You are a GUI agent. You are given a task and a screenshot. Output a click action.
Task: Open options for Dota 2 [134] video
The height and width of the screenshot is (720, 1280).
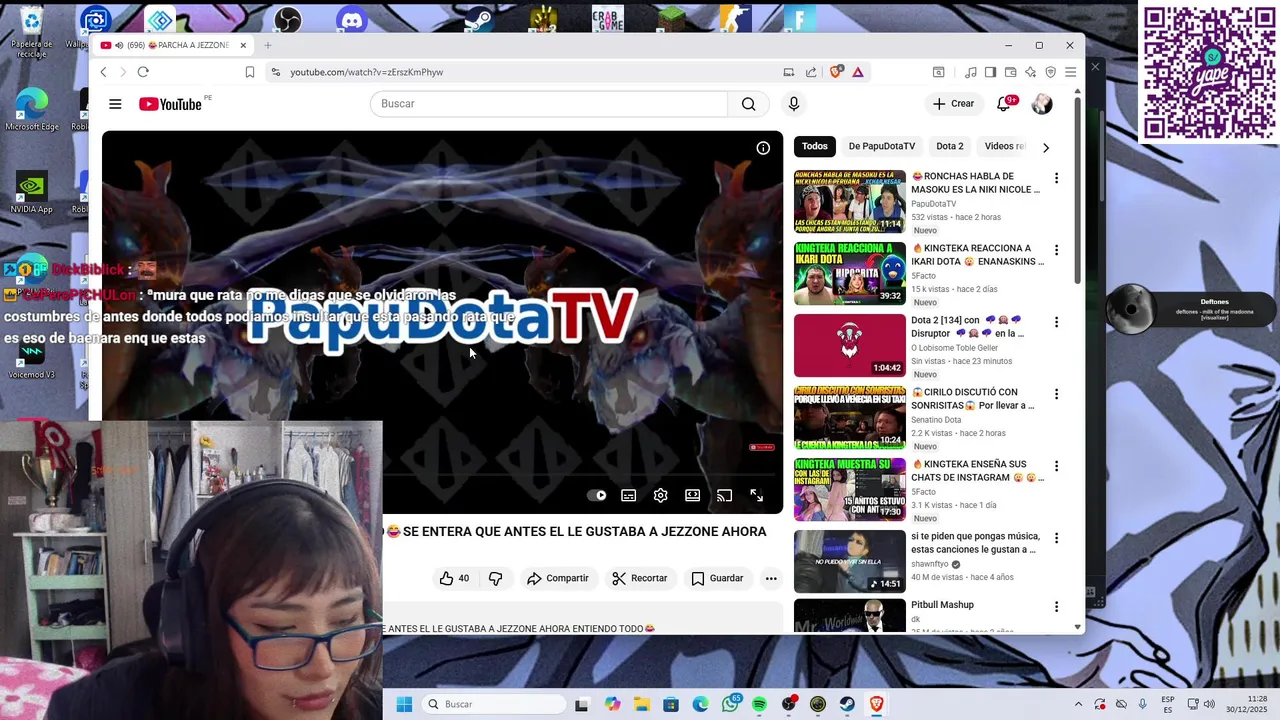[x=1056, y=322]
